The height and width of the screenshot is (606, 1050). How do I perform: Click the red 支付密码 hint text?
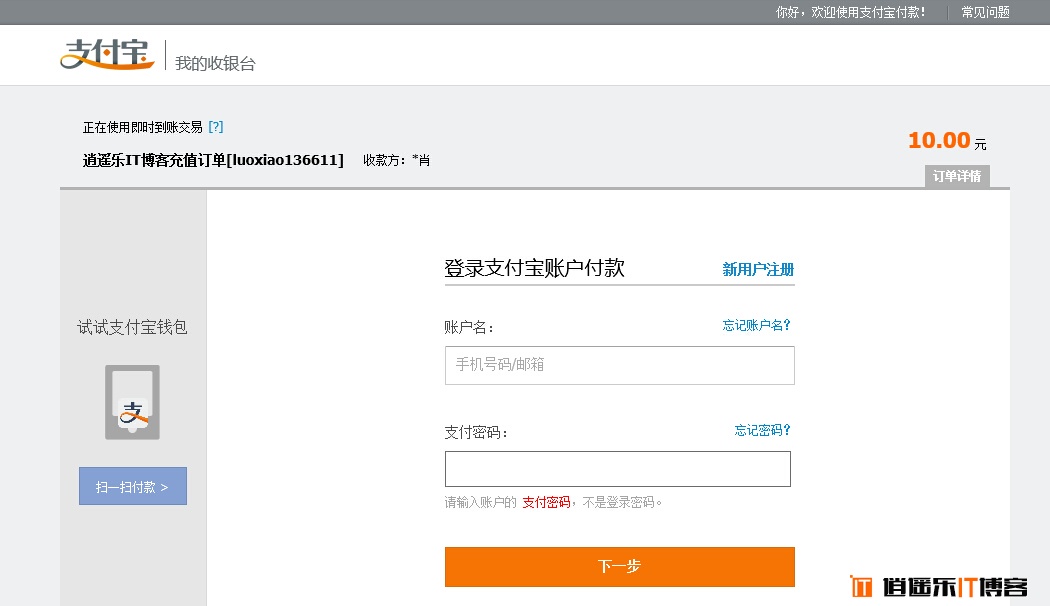(546, 502)
